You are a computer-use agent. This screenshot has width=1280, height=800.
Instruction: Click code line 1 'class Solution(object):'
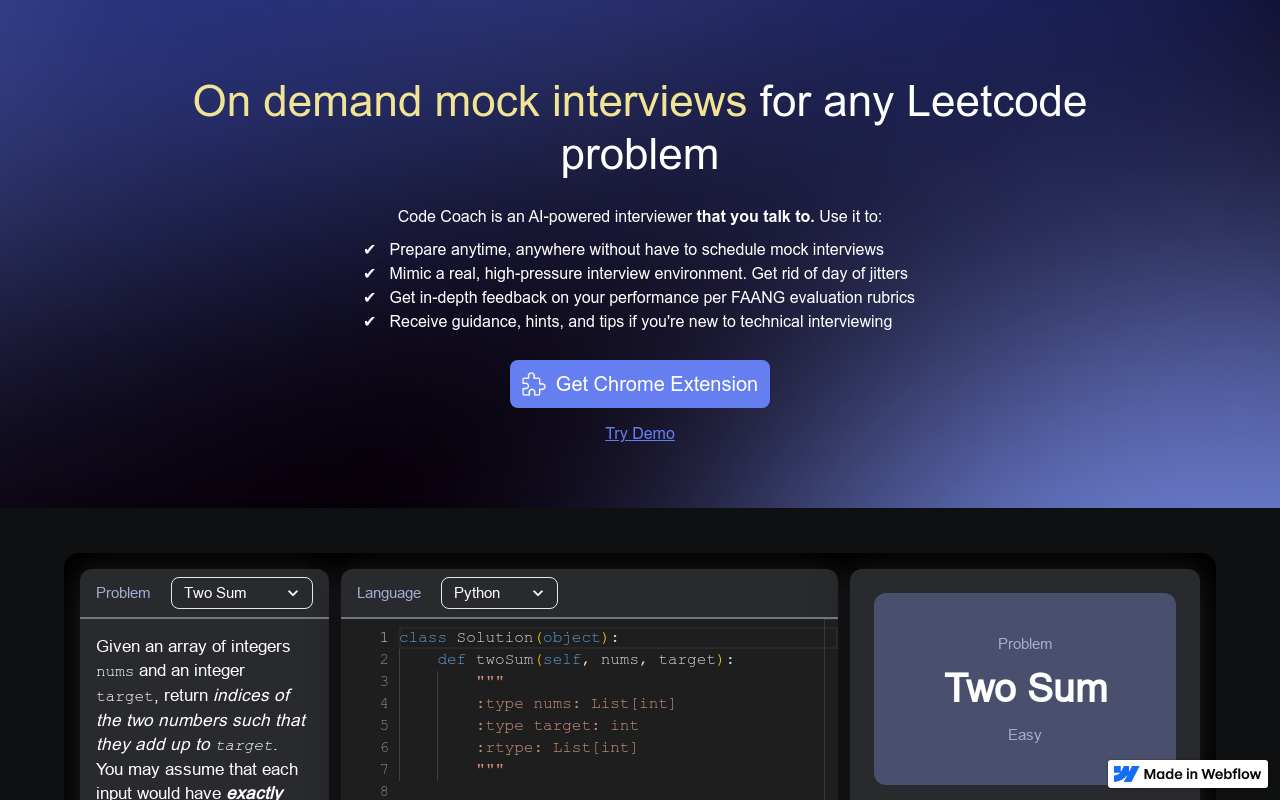point(509,637)
